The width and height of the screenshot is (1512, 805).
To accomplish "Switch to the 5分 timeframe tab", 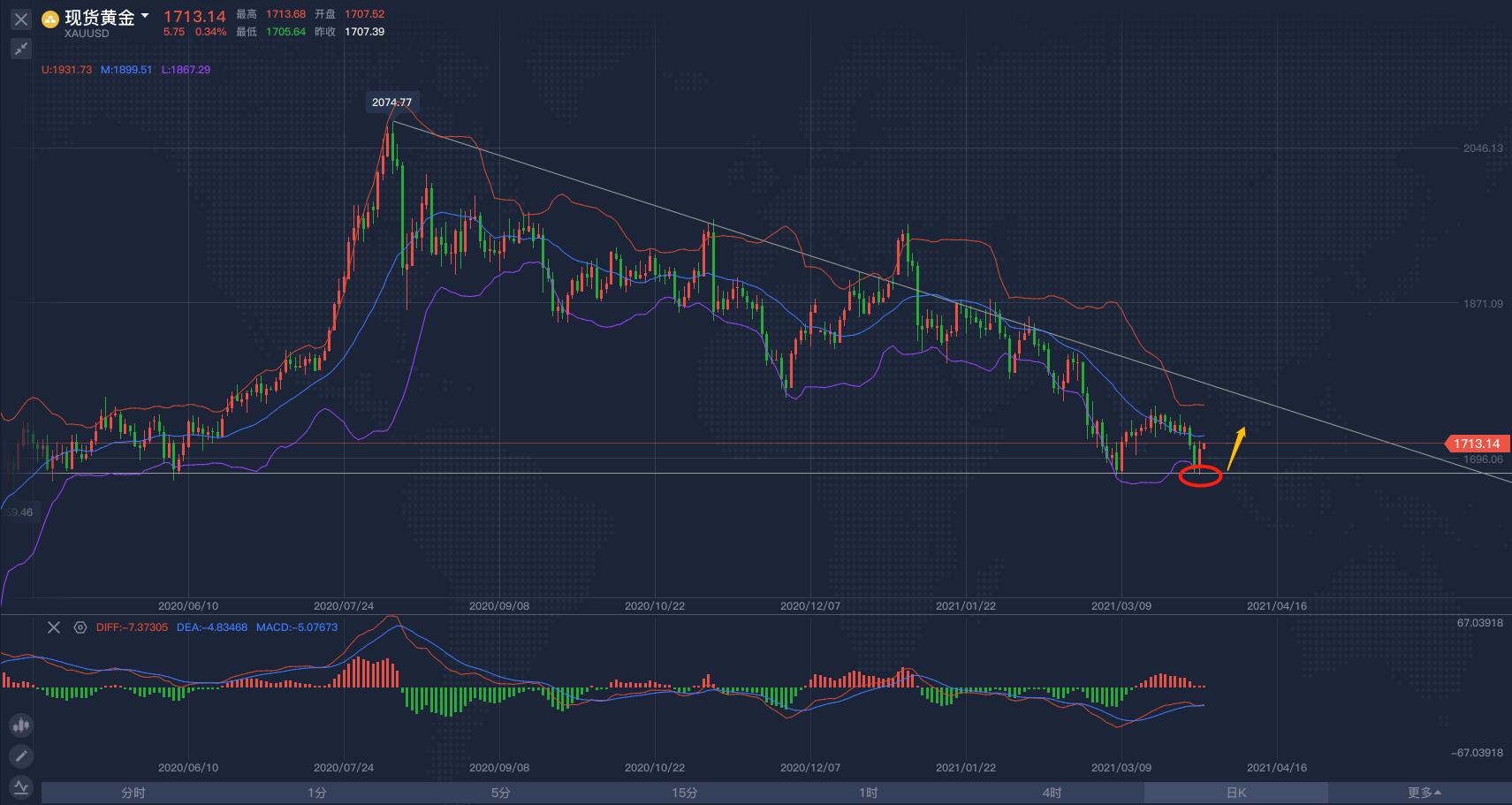I will click(x=501, y=793).
